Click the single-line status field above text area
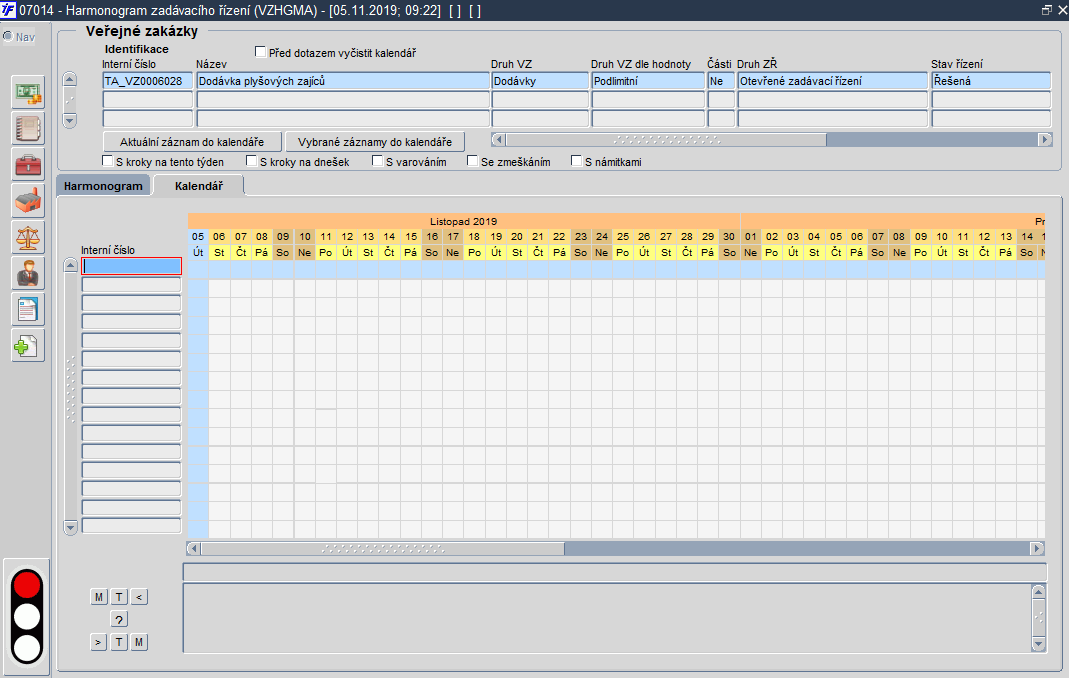This screenshot has height=678, width=1069. click(614, 572)
